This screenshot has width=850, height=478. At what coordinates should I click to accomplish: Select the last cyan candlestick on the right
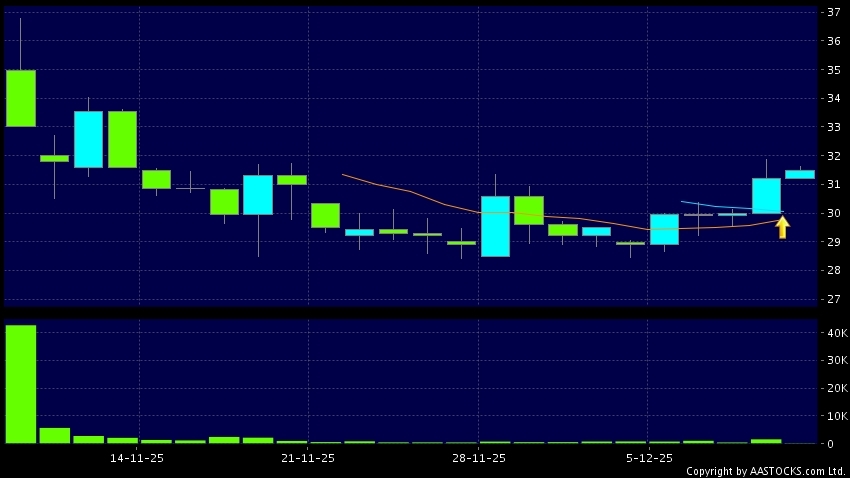[799, 174]
